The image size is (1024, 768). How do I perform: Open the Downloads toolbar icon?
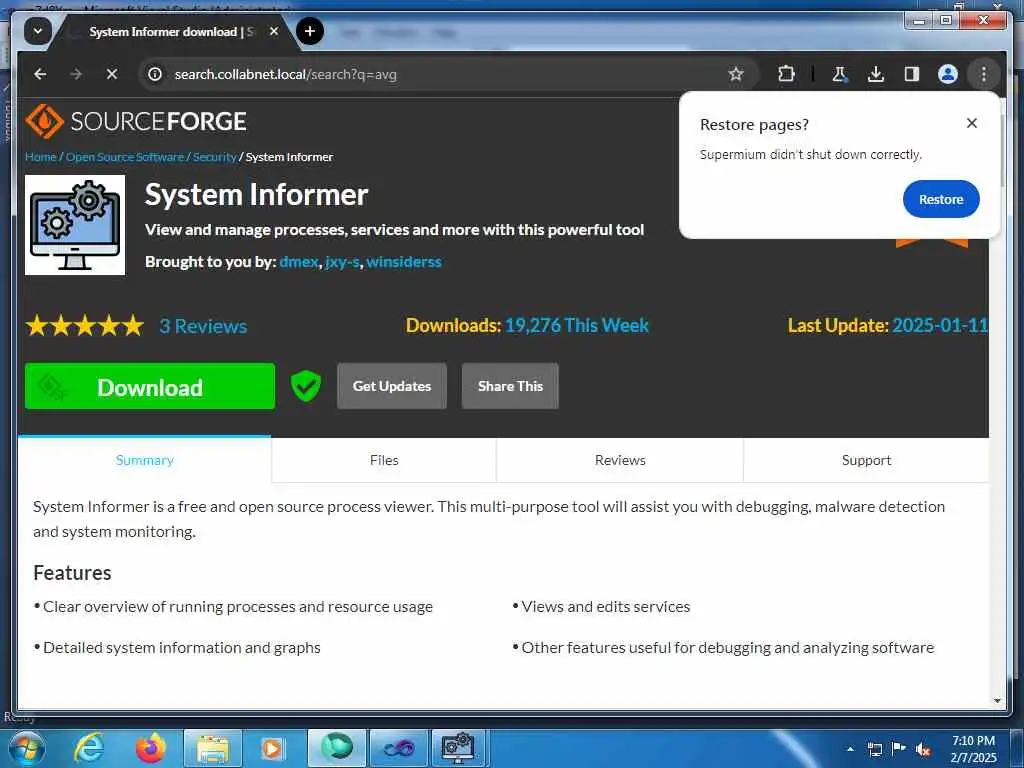pos(876,74)
